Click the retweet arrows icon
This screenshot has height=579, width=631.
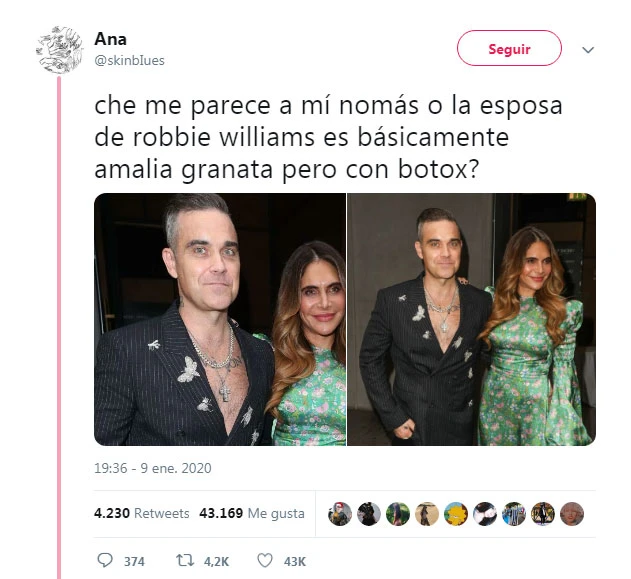(185, 560)
